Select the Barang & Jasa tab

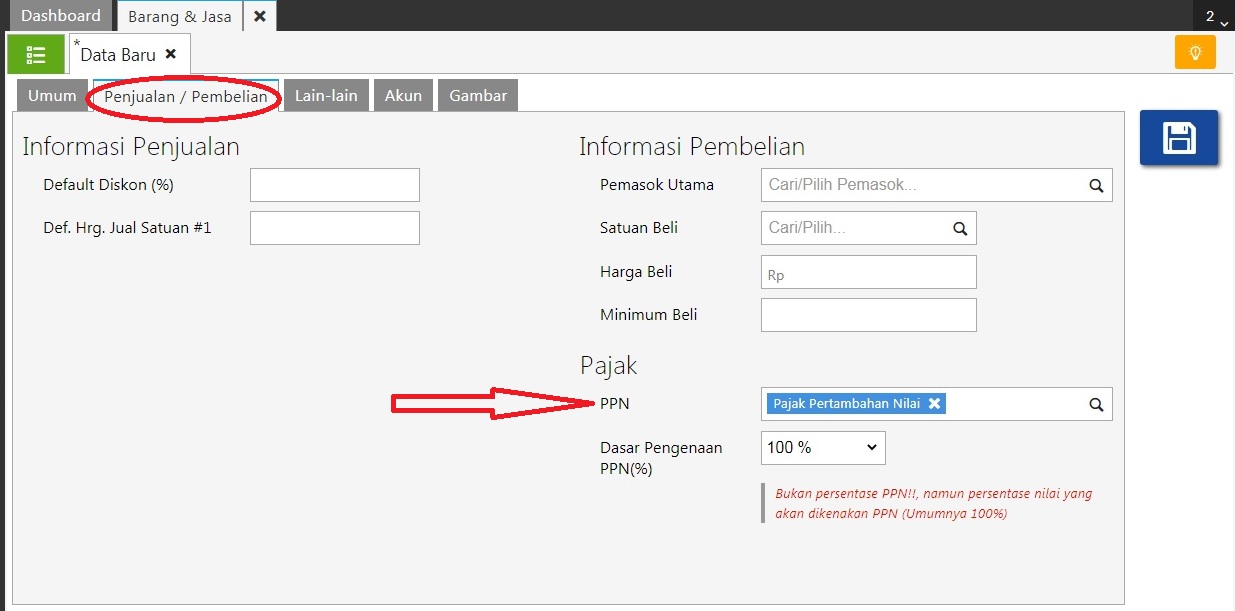tap(180, 16)
